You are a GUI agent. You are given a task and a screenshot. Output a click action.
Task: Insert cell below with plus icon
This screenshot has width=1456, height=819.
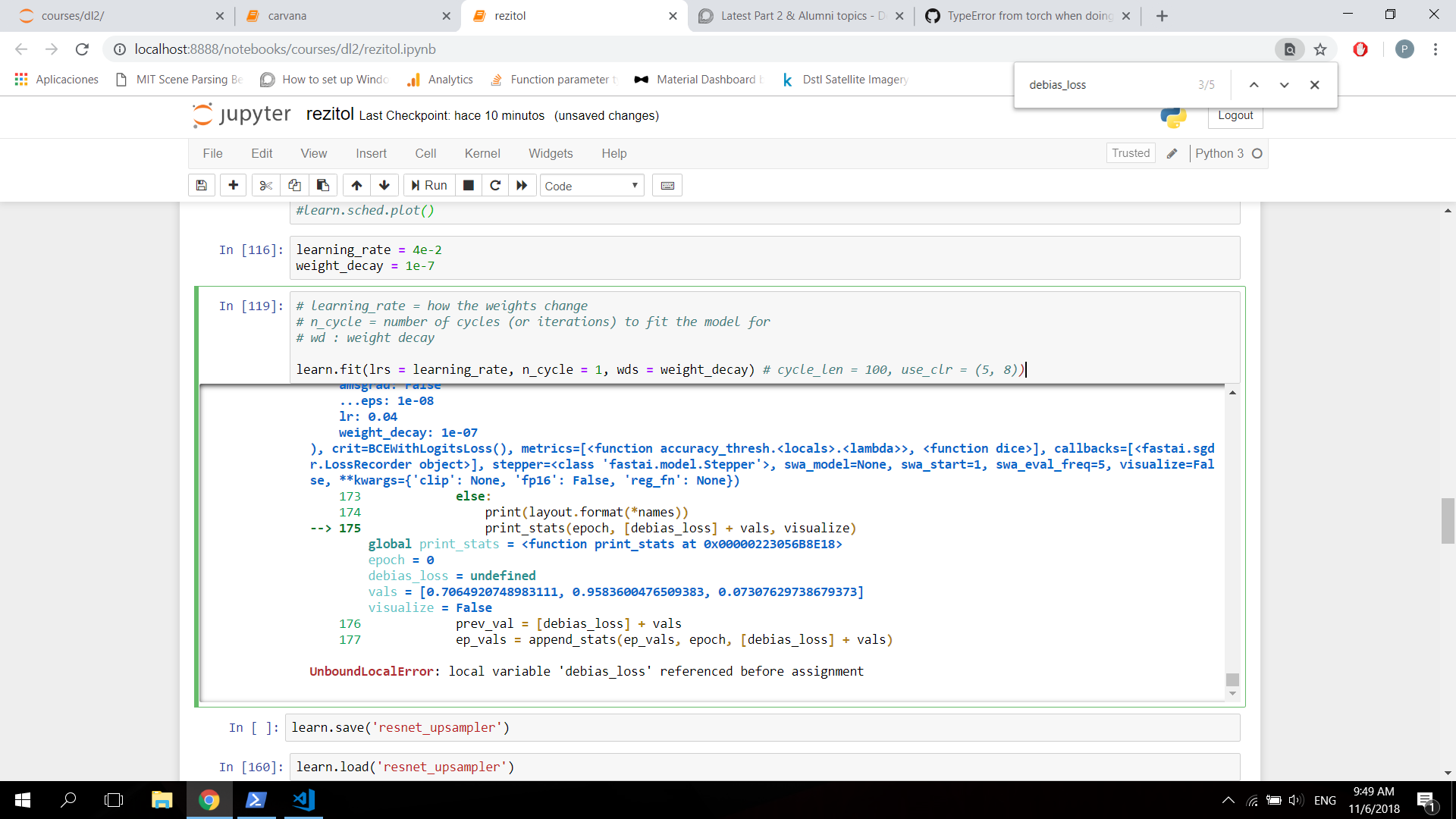233,185
